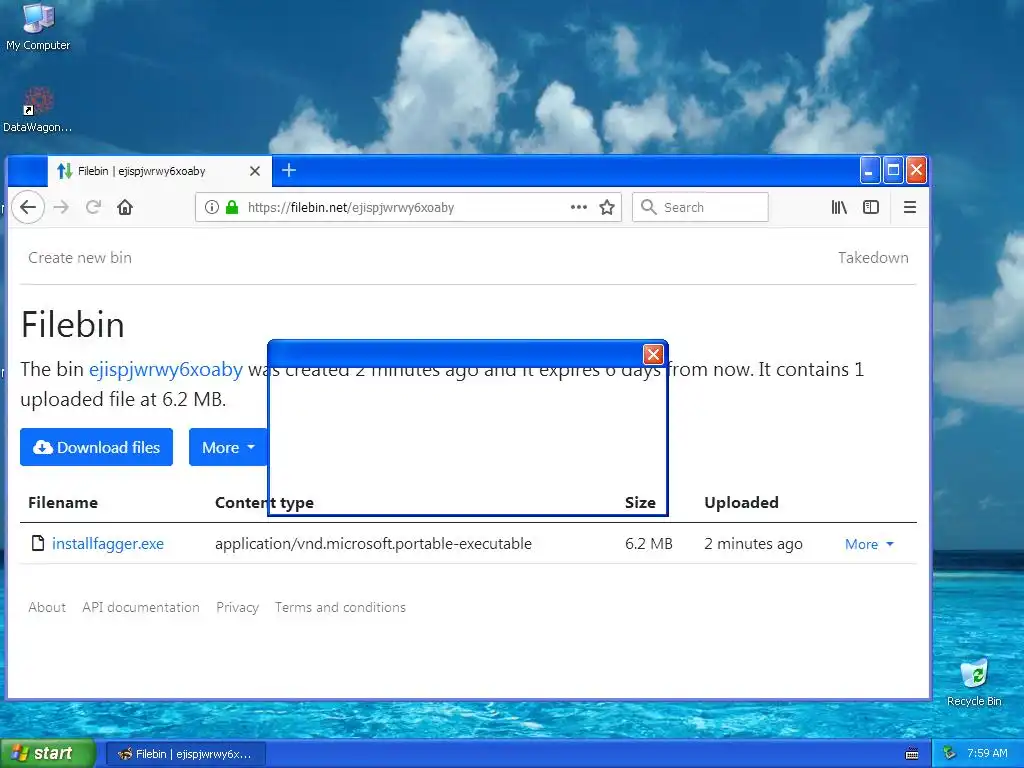Screen dimensions: 1024x768
Task: Close the blank popup window
Action: click(x=653, y=354)
